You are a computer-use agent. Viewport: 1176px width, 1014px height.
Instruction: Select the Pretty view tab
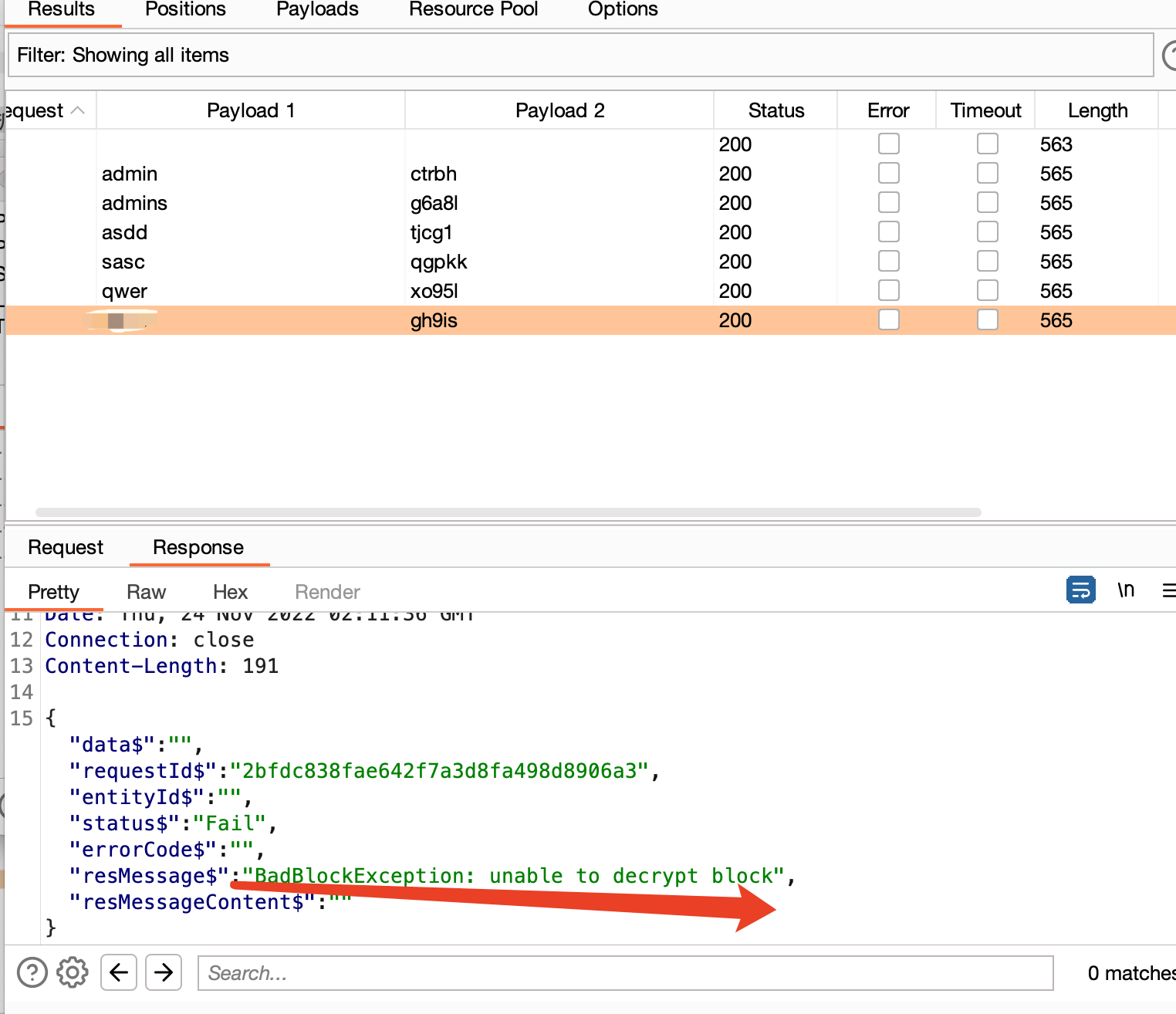tap(54, 592)
